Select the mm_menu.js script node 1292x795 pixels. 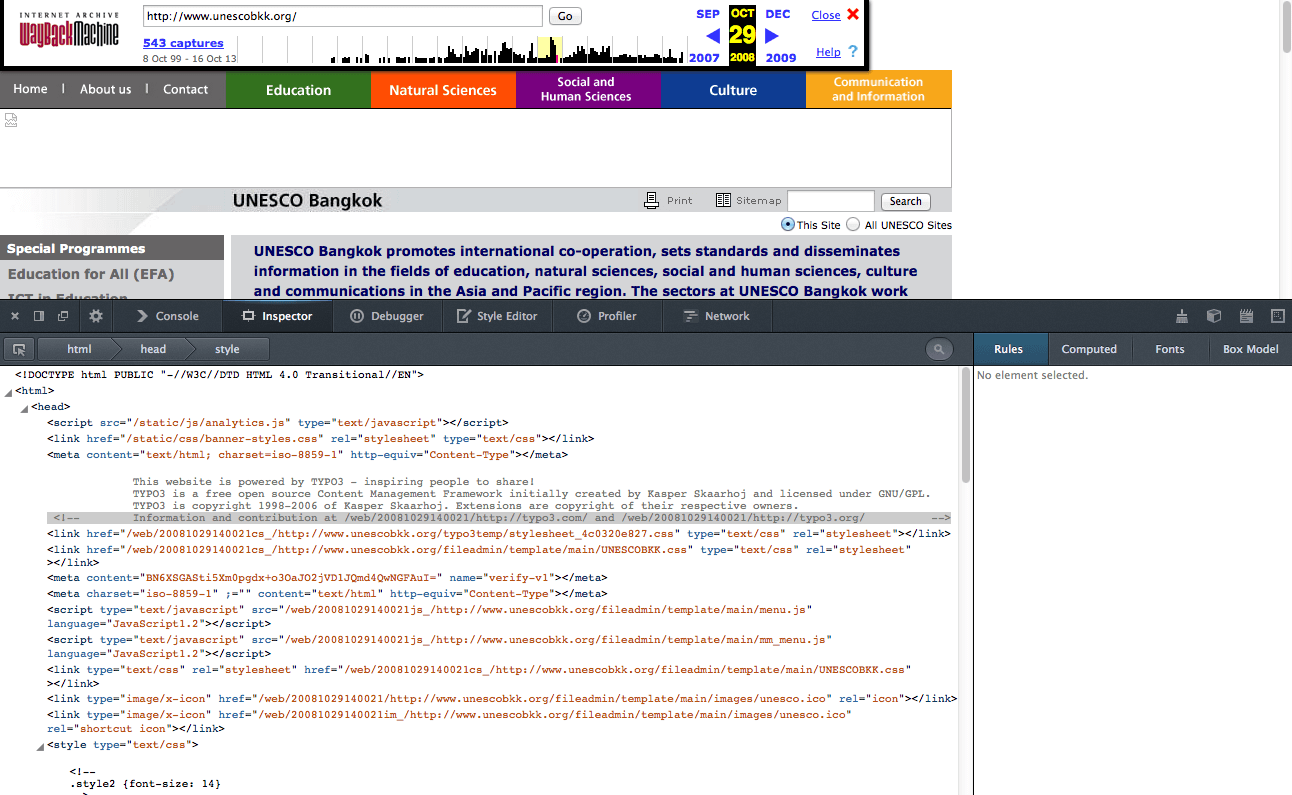click(439, 646)
